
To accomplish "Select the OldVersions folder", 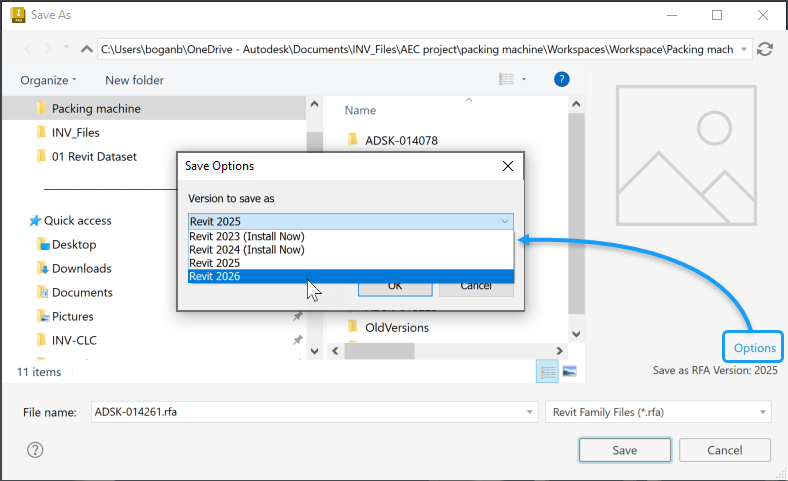I will point(397,328).
